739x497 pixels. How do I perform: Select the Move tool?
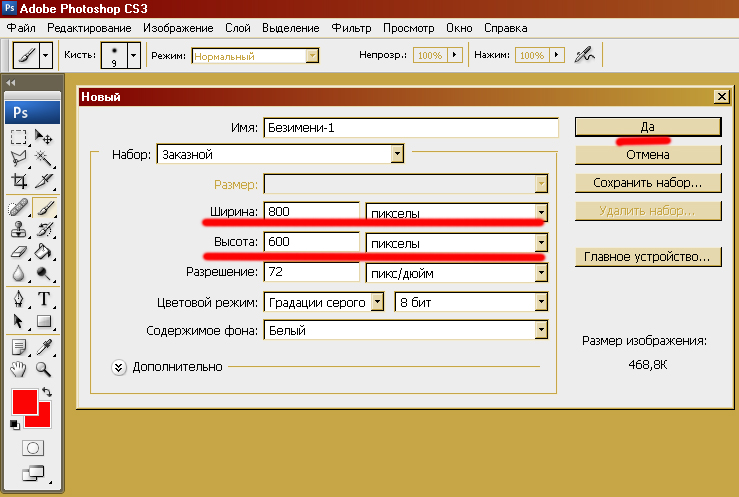point(44,137)
